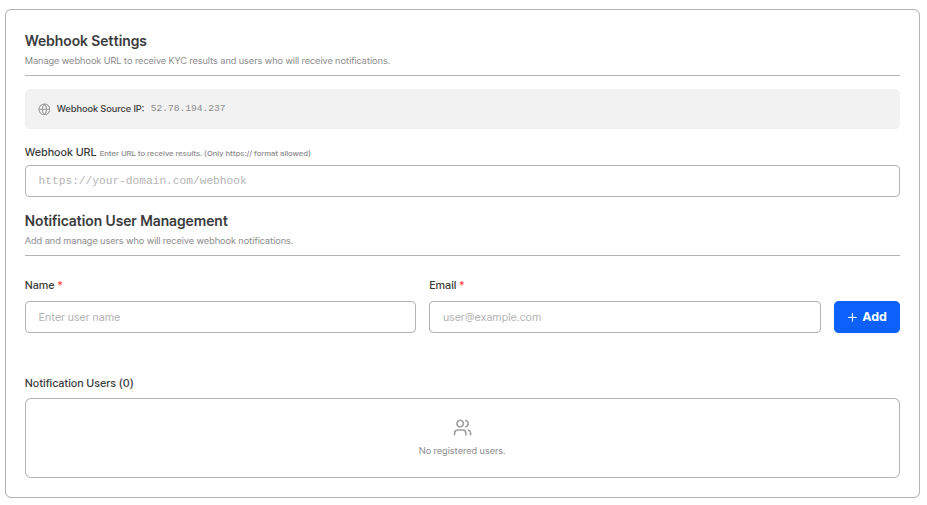Click the Notification Users (0) label

[79, 383]
